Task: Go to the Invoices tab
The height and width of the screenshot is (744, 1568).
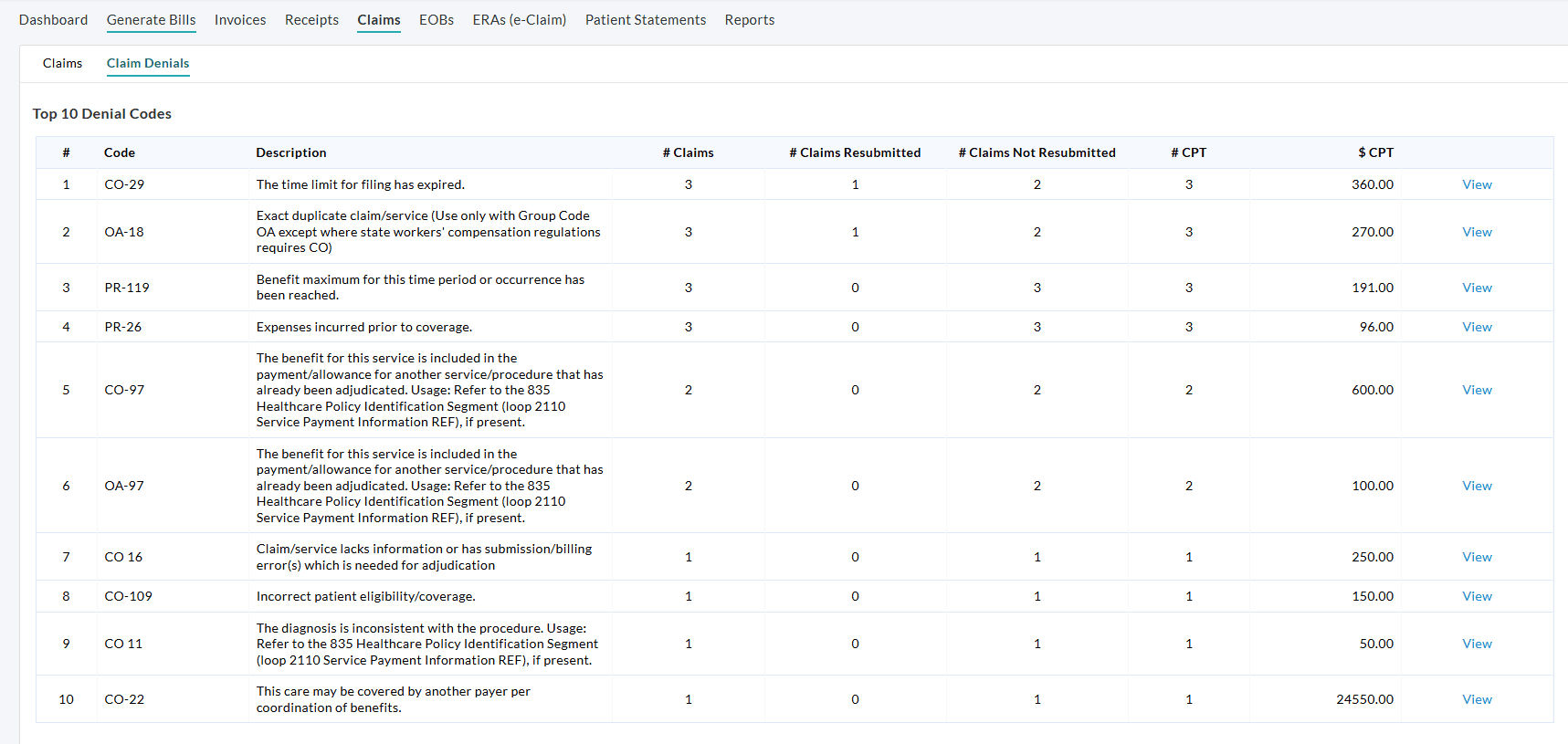Action: (x=240, y=20)
